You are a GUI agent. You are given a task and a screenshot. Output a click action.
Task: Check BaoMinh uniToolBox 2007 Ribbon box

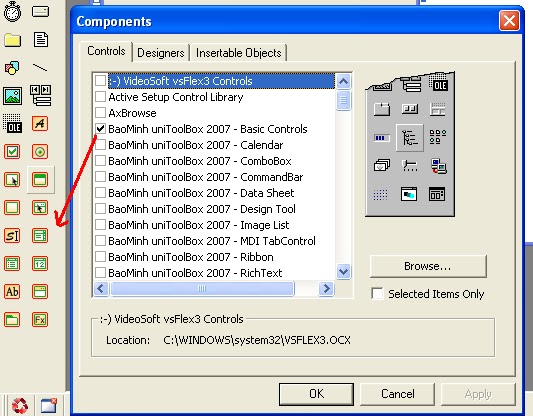point(100,257)
